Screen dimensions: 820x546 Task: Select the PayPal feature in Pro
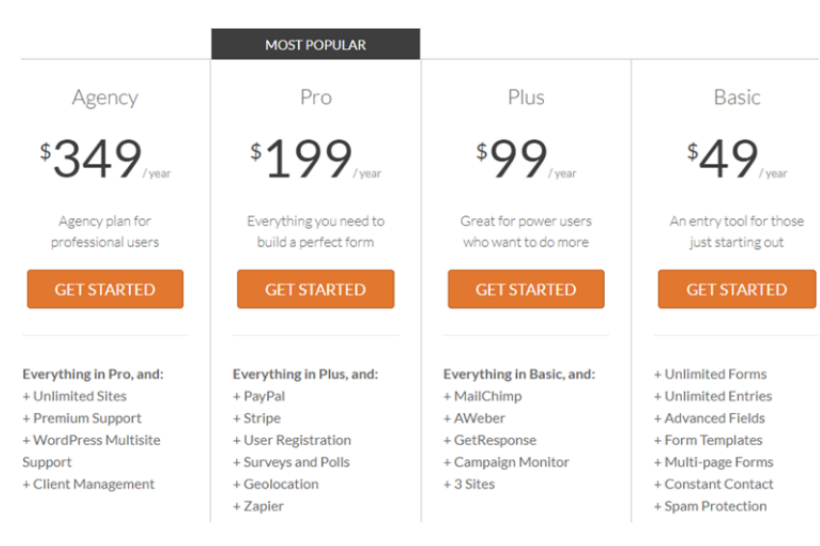(259, 396)
